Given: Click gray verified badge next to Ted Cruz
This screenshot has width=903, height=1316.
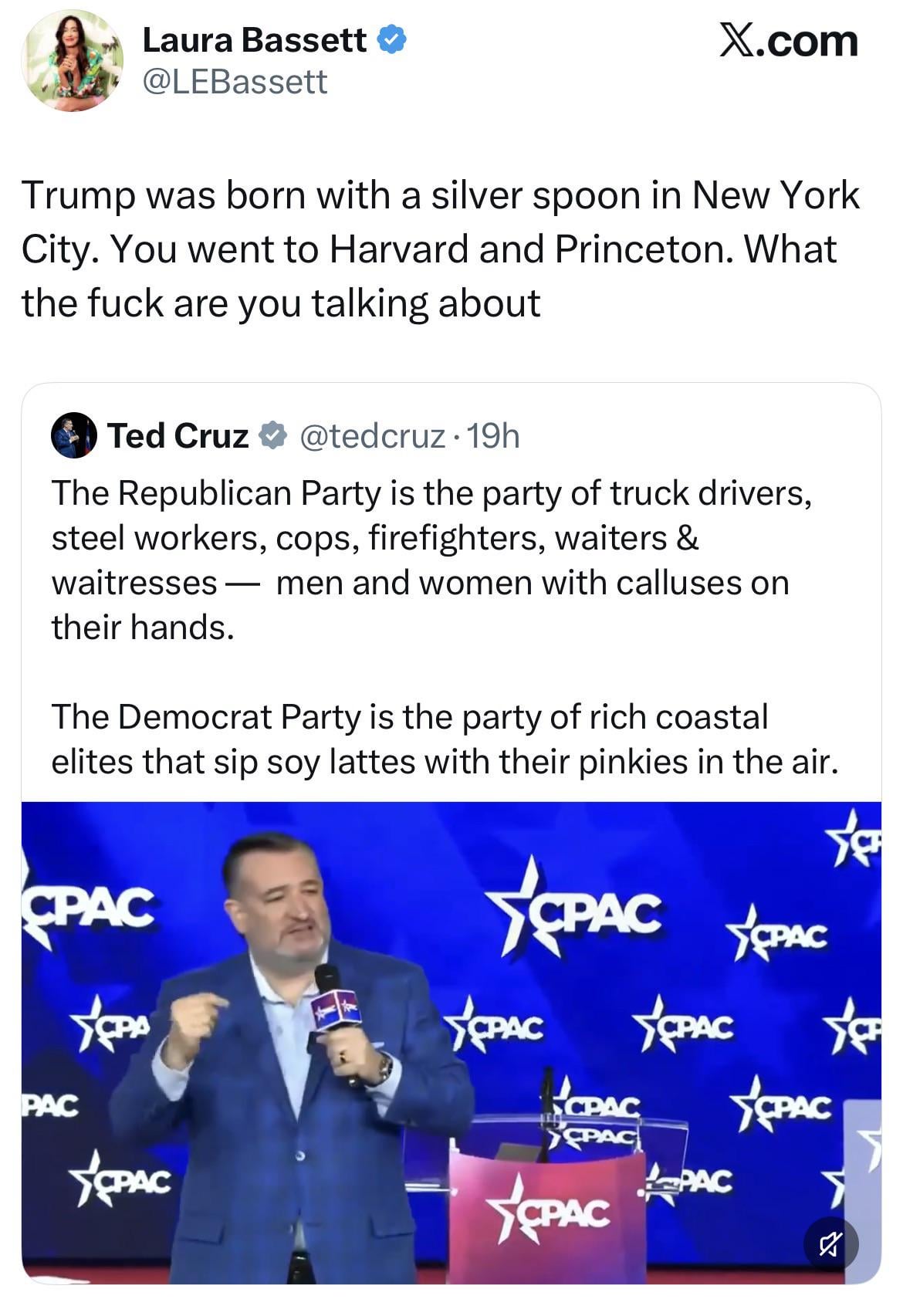Looking at the screenshot, I should [272, 435].
